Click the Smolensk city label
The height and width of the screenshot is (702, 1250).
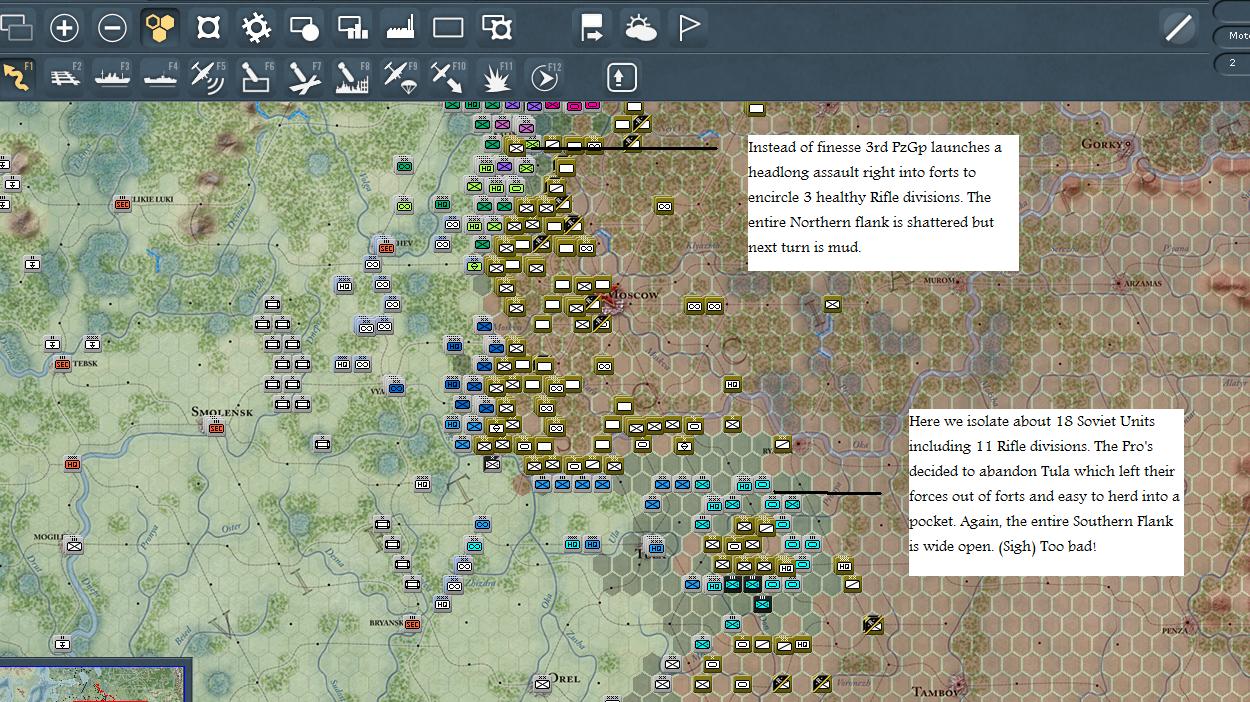pyautogui.click(x=222, y=411)
